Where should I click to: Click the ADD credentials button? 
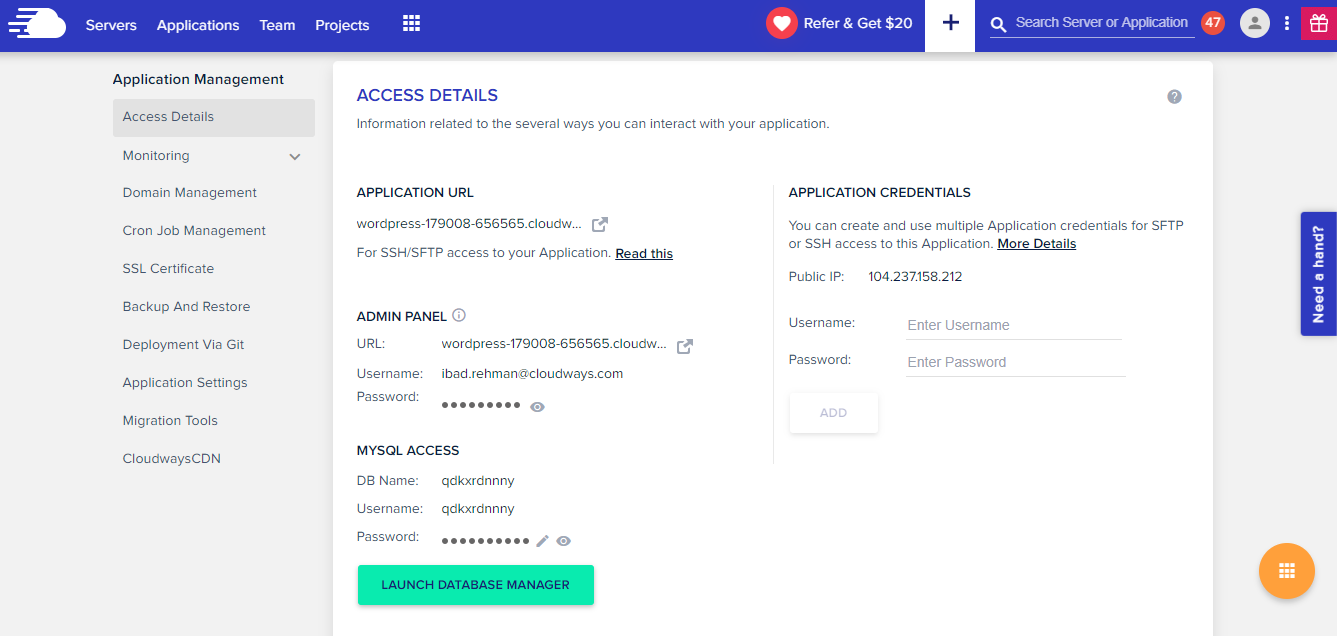[834, 413]
